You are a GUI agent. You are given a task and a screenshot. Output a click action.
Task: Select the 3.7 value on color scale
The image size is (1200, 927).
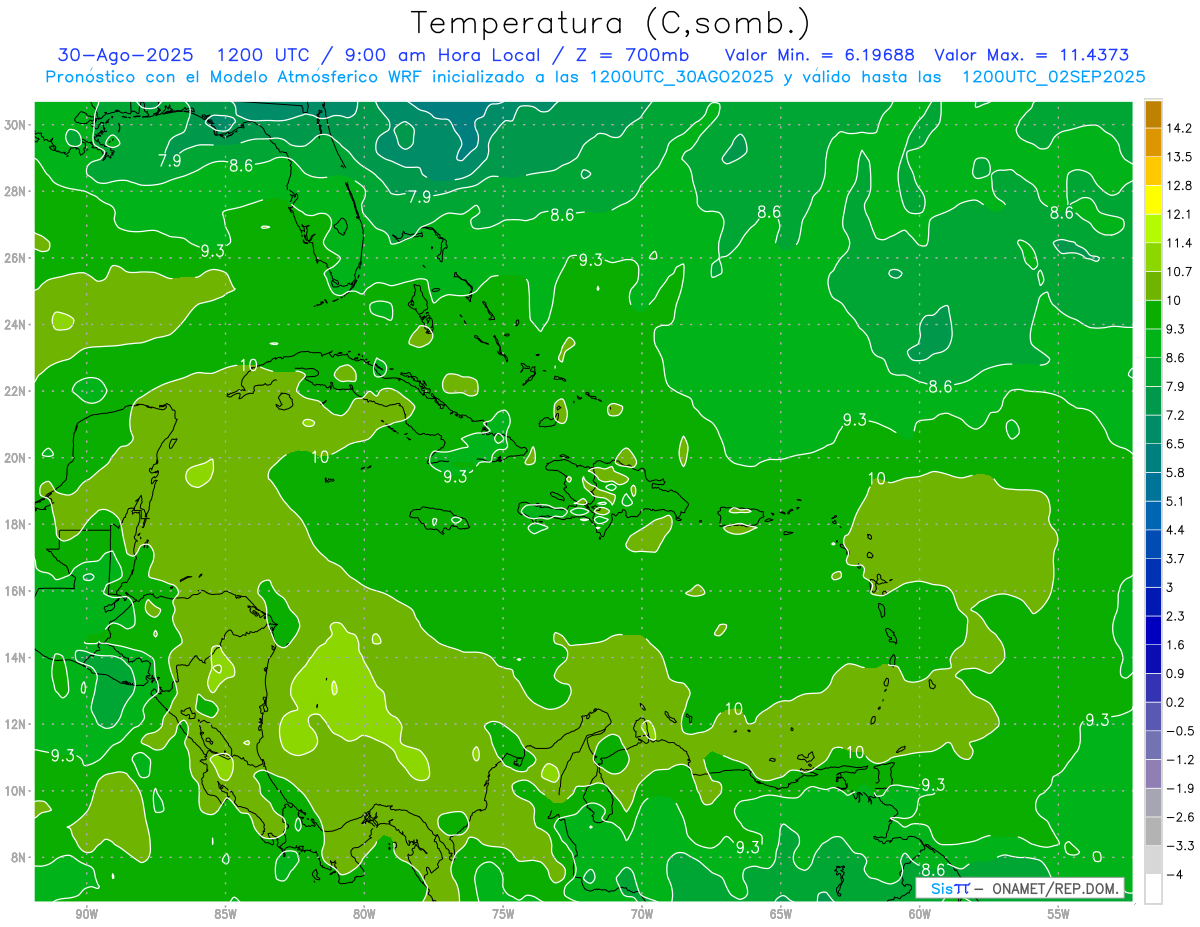(x=1176, y=559)
